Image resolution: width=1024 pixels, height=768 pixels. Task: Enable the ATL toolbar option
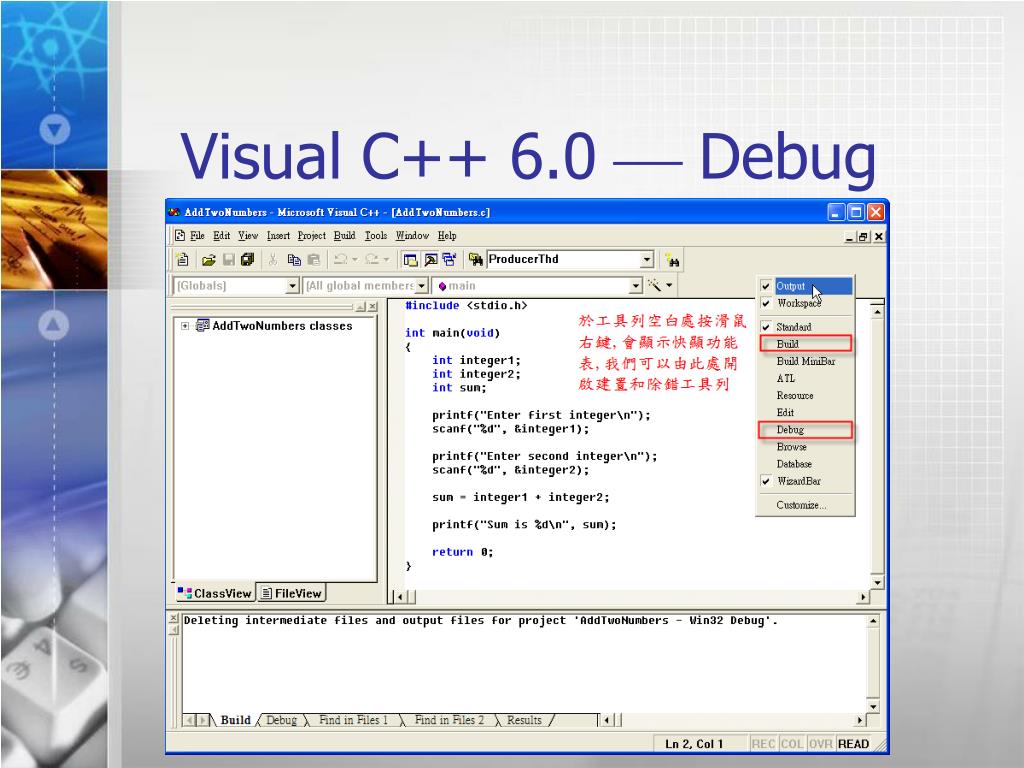point(805,378)
